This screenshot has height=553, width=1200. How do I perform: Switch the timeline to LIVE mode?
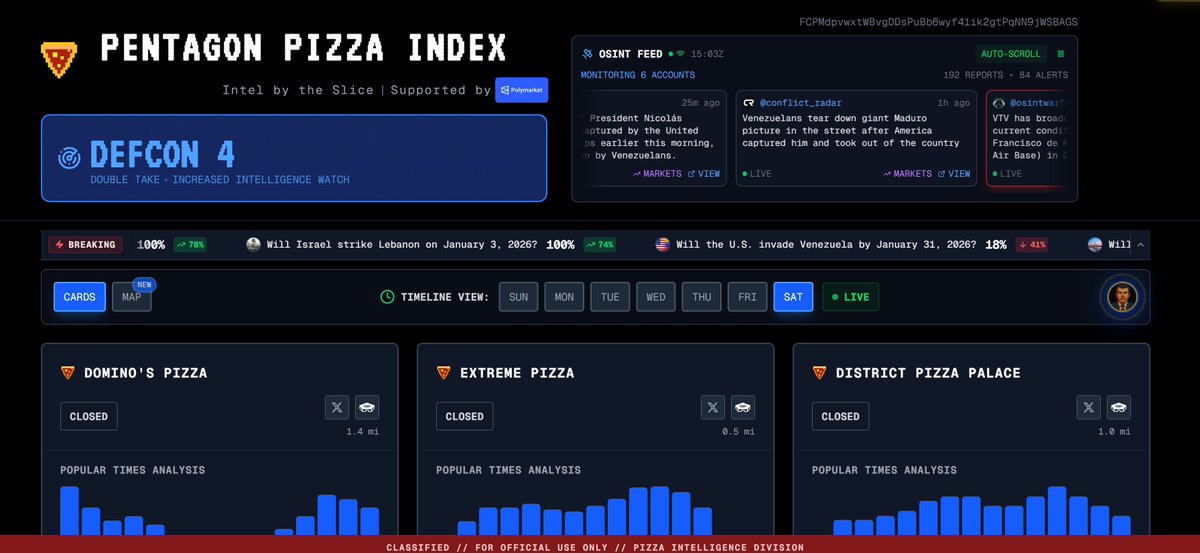click(x=850, y=297)
